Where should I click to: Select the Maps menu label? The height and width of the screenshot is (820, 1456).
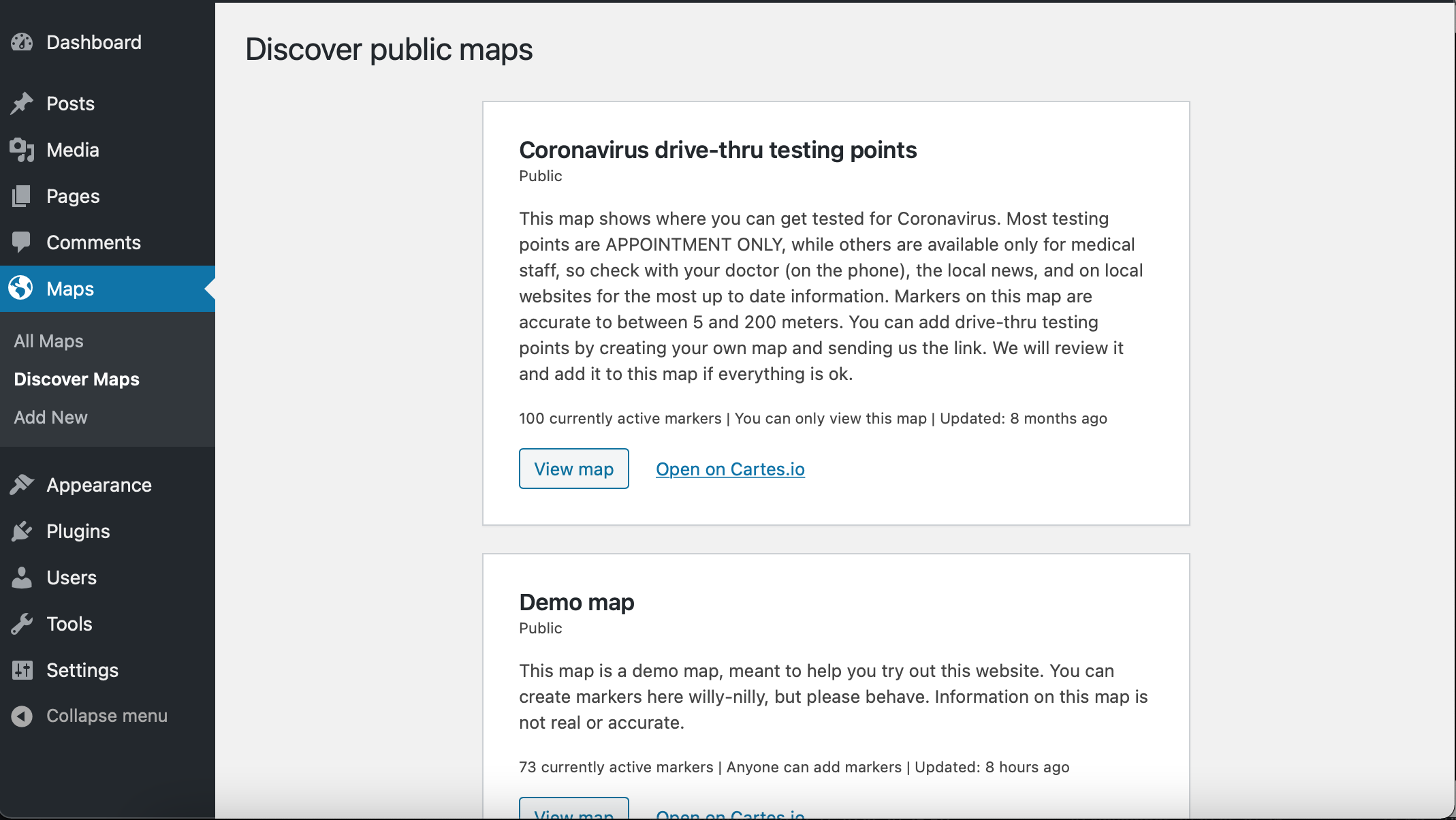[70, 289]
